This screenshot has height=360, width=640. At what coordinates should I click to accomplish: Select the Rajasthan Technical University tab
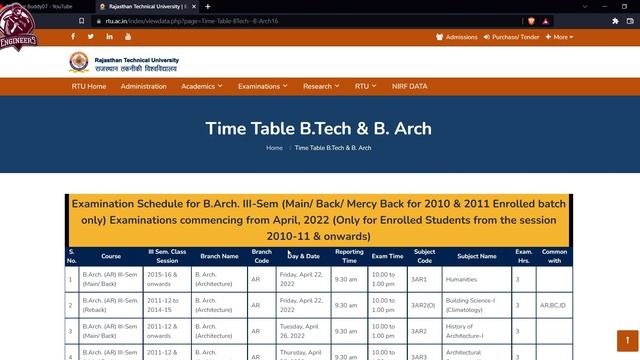[x=147, y=7]
